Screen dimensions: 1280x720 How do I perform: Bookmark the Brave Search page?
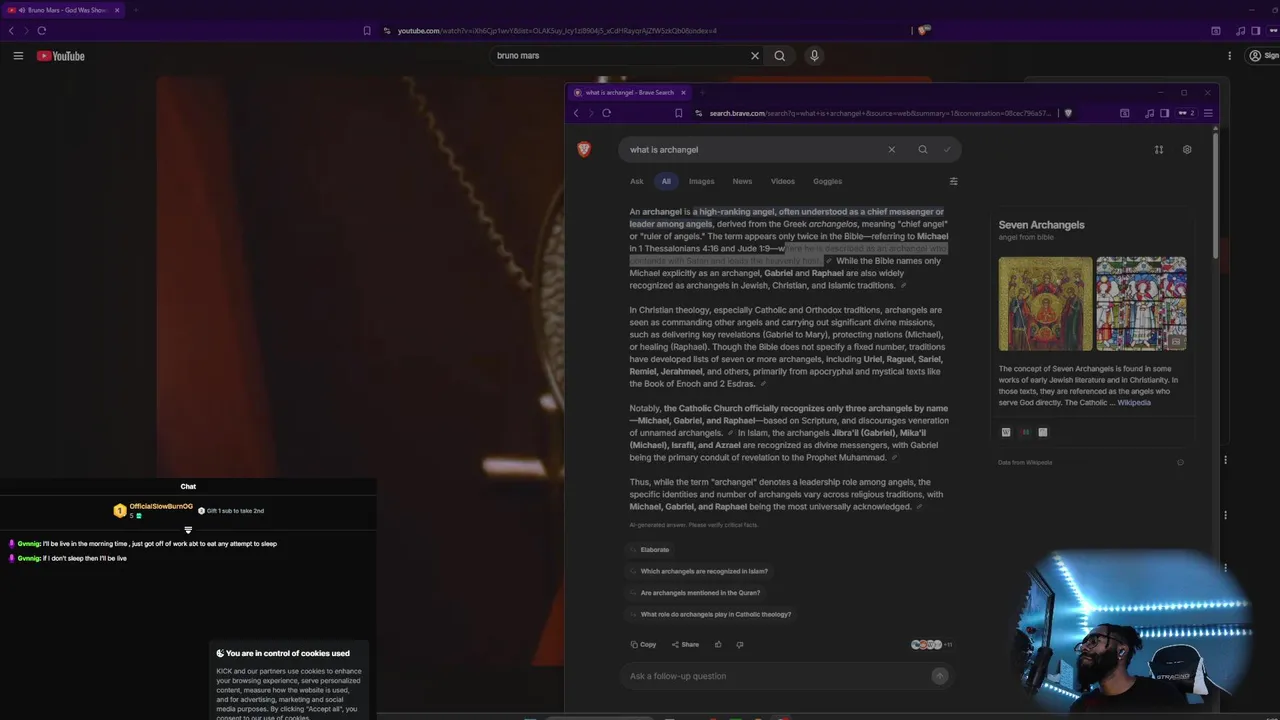678,113
